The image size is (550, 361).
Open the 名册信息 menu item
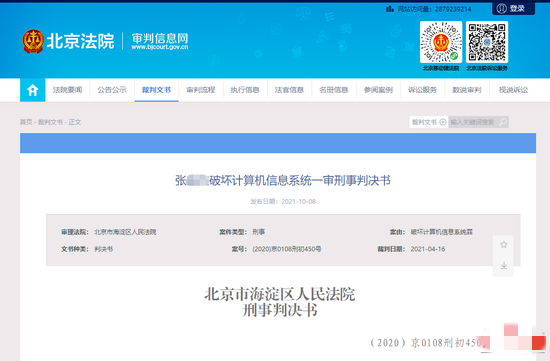click(334, 90)
